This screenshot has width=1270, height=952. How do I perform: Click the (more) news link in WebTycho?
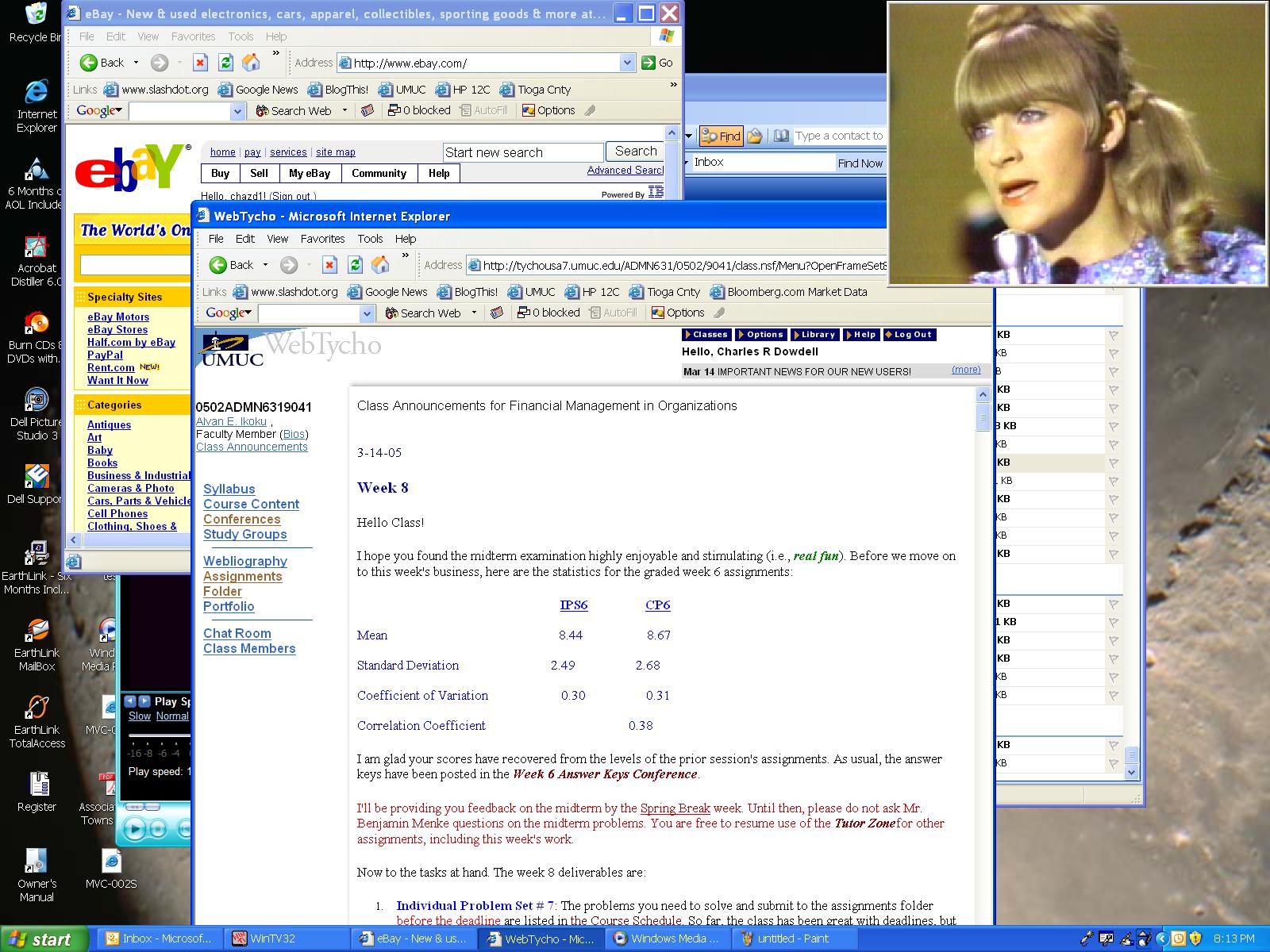point(966,370)
